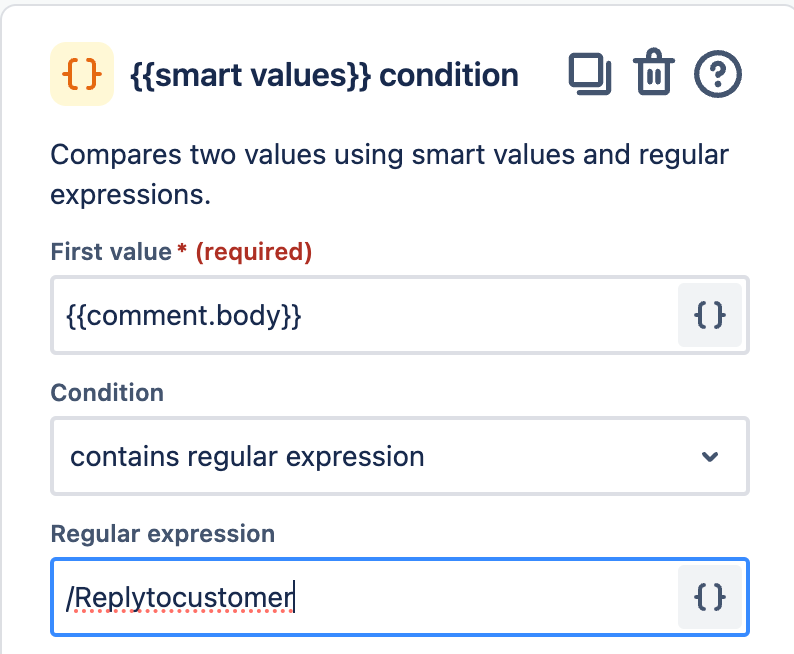Select the '{{smart values}} condition' heading
This screenshot has height=654, width=794.
325,75
